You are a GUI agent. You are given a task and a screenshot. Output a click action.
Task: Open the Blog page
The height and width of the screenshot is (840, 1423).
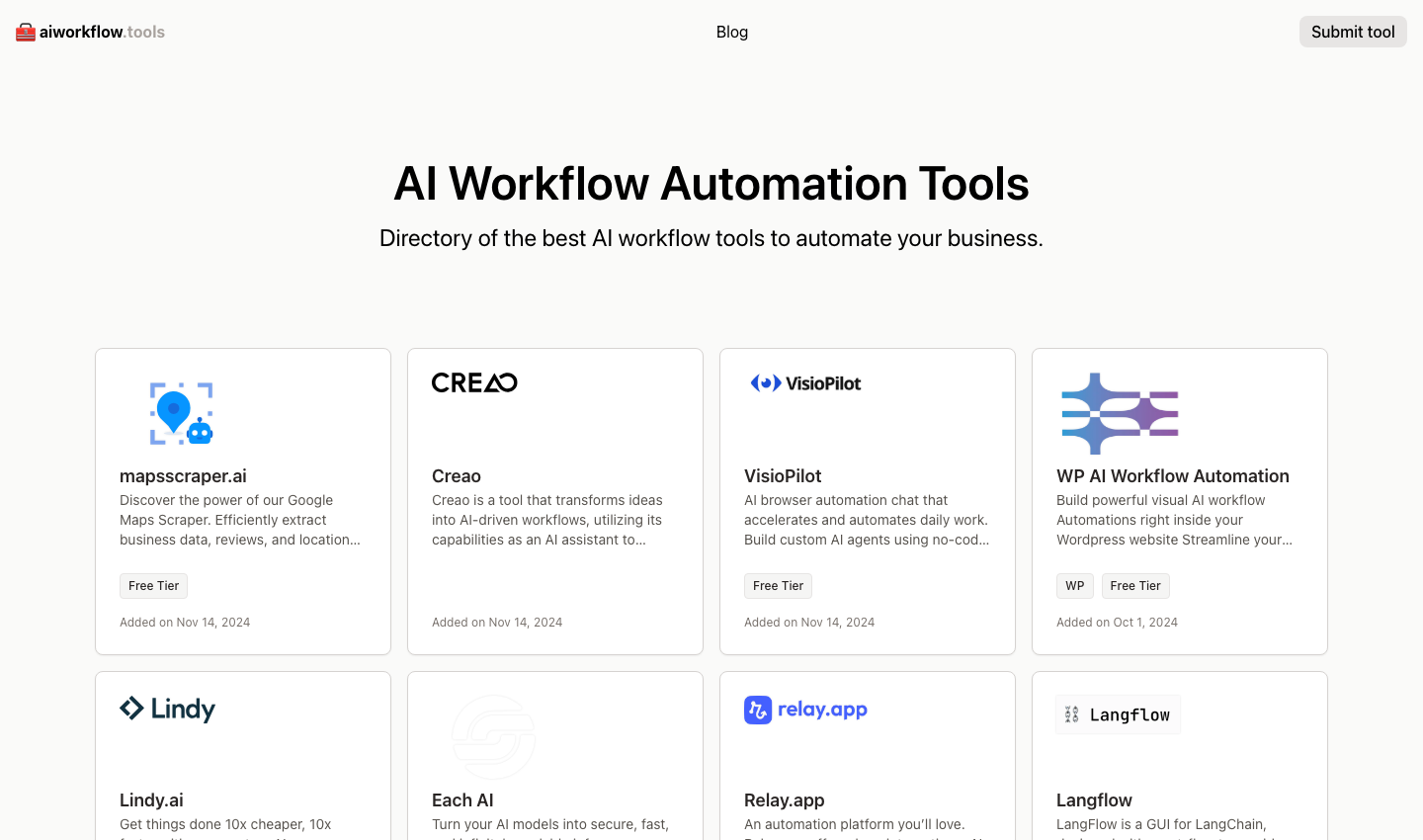coord(732,32)
